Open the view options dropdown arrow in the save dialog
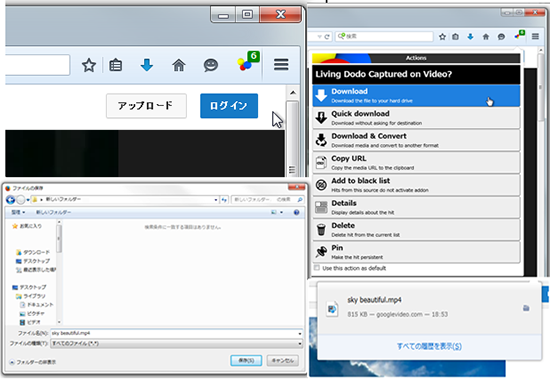Viewport: 550px width, 380px height. coord(281,212)
